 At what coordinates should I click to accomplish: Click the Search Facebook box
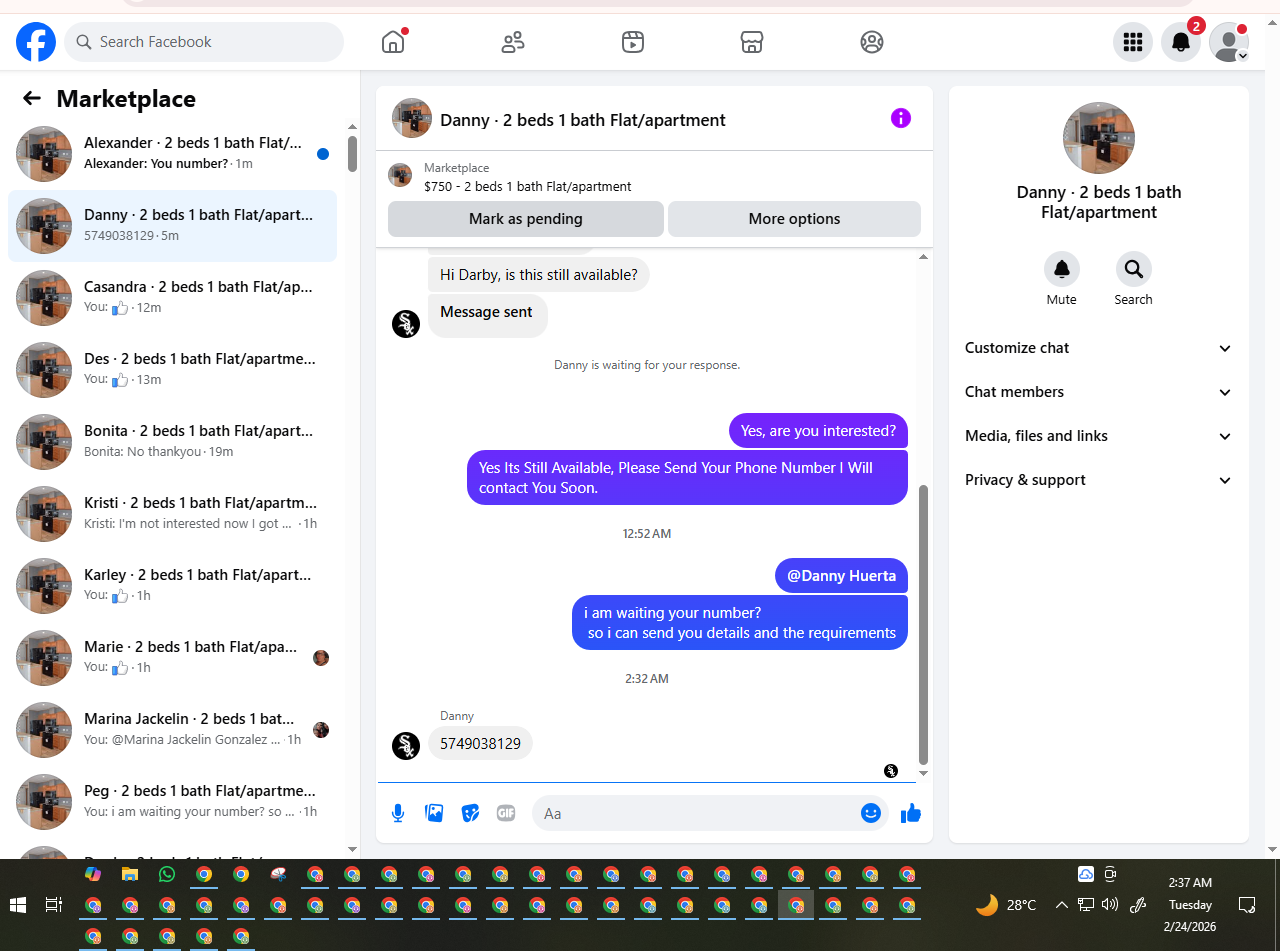[205, 42]
